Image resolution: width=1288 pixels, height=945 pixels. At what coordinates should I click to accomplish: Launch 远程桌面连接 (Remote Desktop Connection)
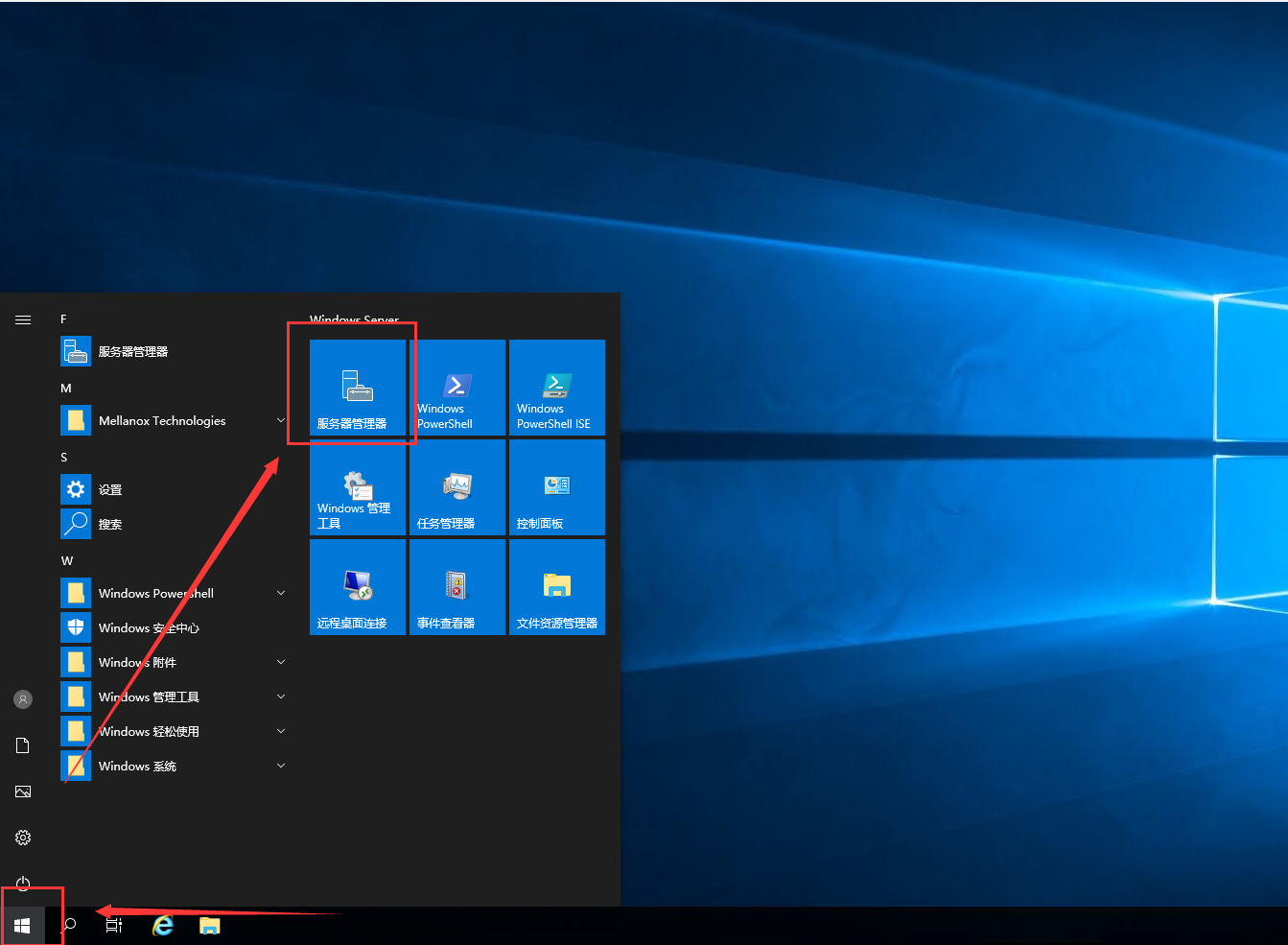[357, 586]
